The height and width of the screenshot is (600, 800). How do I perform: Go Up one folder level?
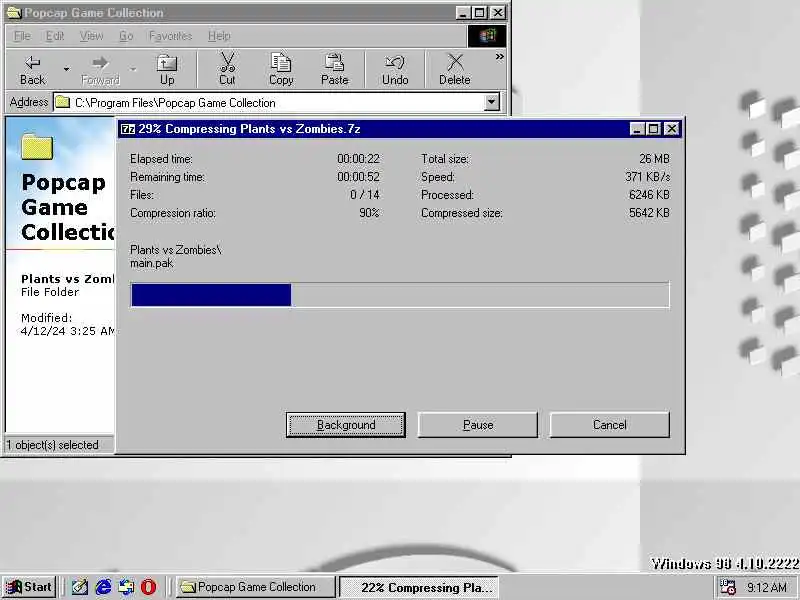pos(167,70)
